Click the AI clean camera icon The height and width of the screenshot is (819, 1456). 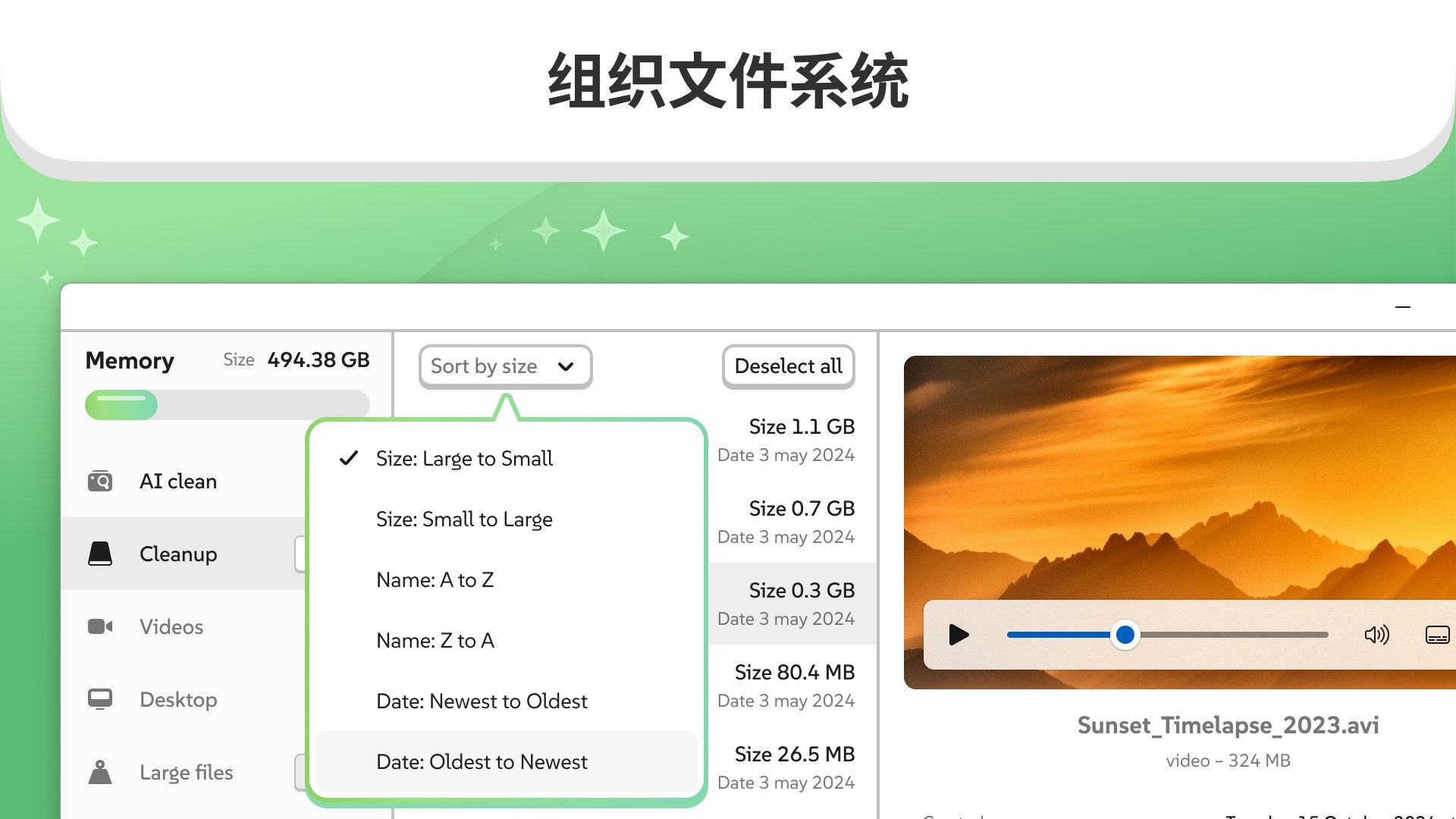[100, 481]
